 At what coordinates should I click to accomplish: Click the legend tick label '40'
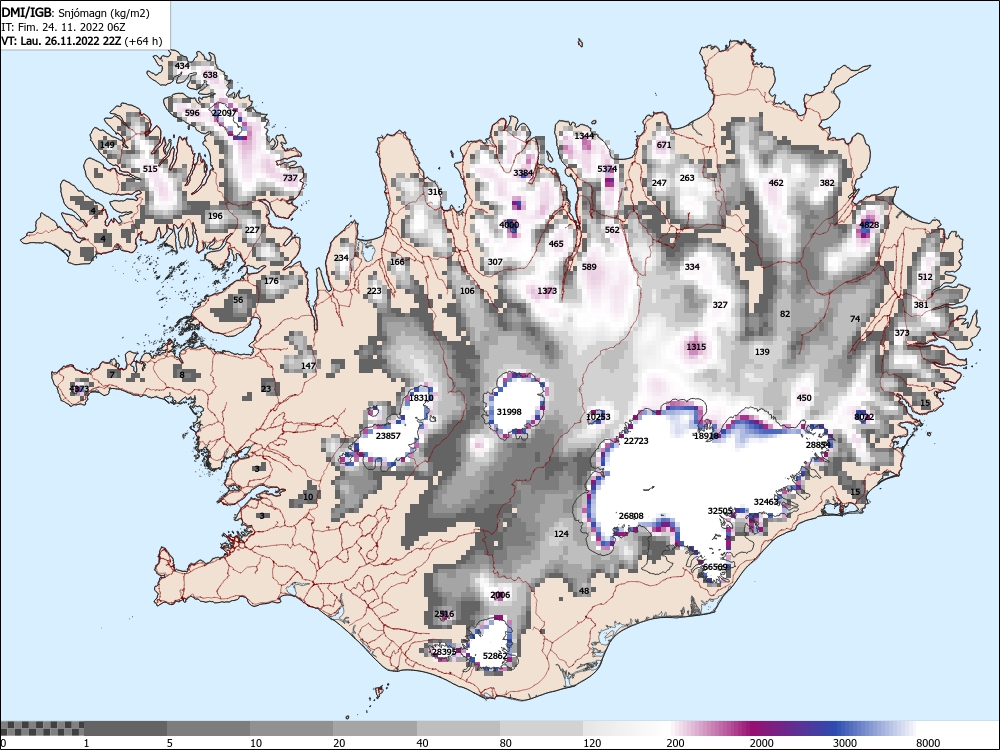(423, 743)
